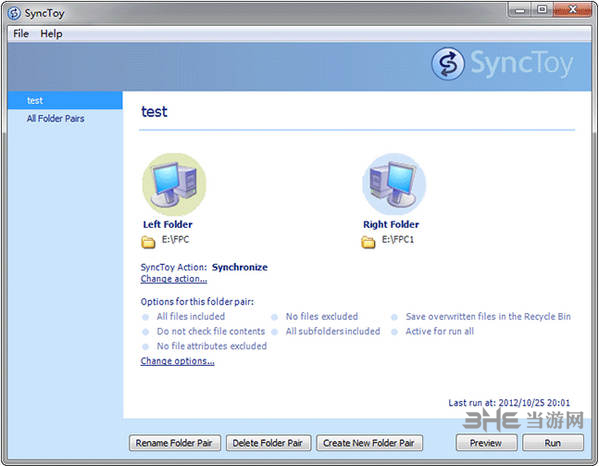Image resolution: width=599 pixels, height=466 pixels.
Task: Click the Delete Folder Pair button
Action: 268,443
